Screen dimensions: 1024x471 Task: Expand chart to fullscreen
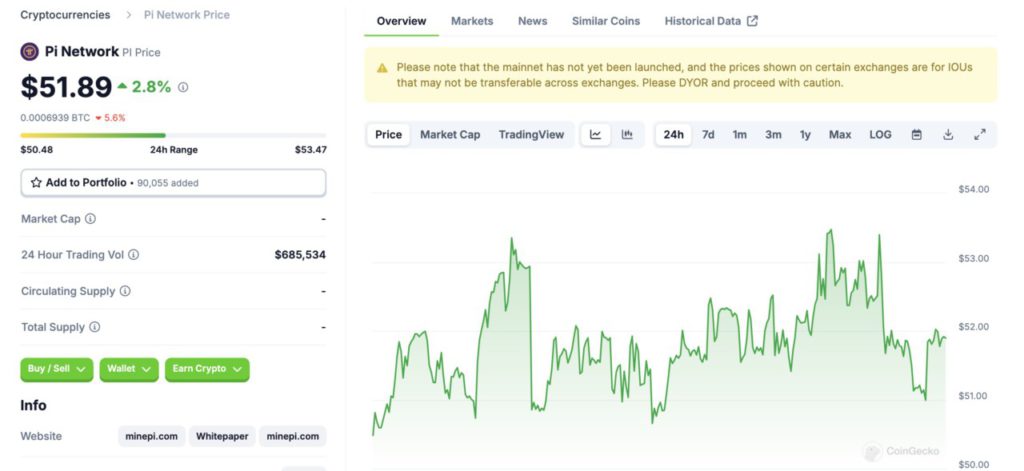[980, 135]
